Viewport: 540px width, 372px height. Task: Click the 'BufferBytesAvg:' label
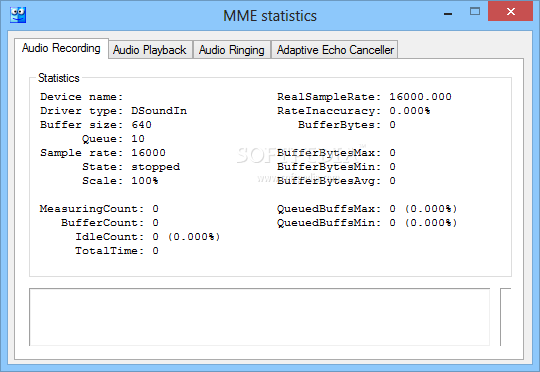point(329,181)
